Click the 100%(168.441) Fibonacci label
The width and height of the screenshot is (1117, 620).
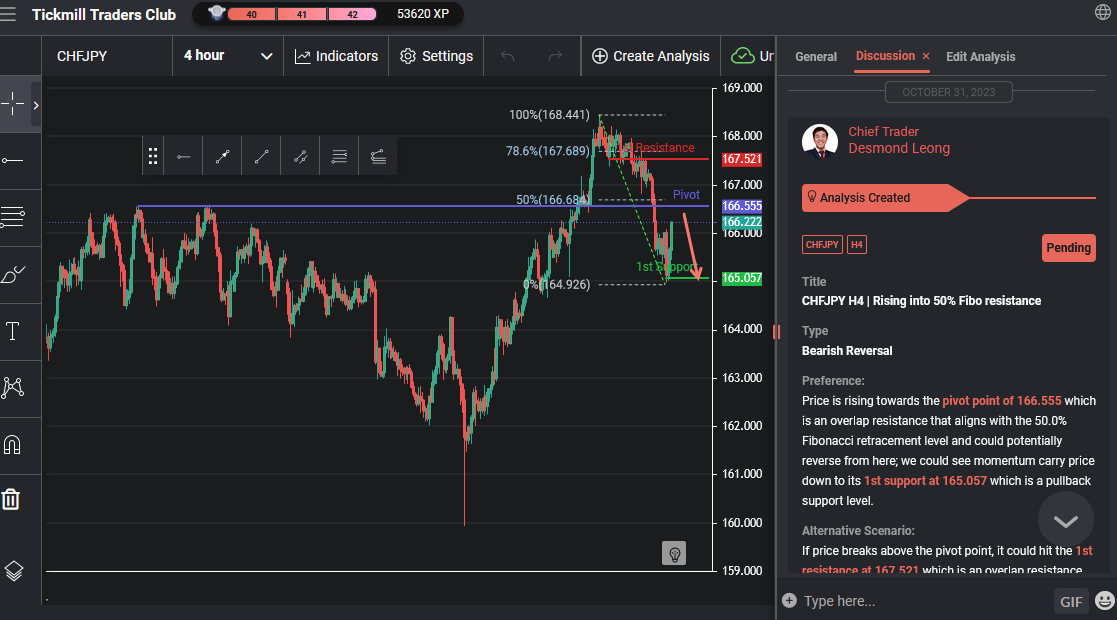(549, 115)
